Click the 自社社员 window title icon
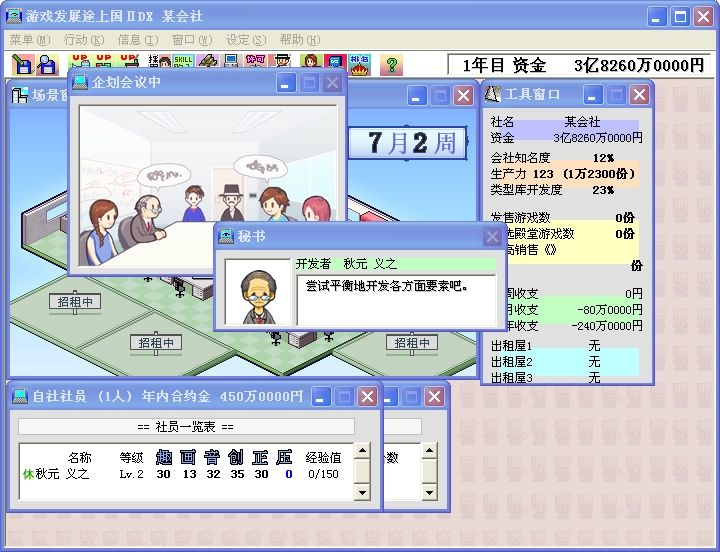Screen dimensions: 720x552 [x=20, y=396]
